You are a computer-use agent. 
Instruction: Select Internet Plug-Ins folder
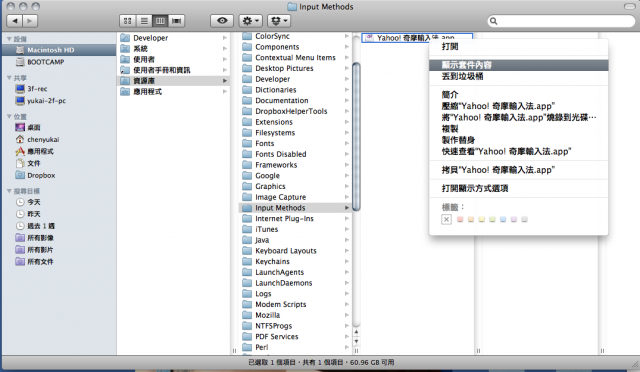tap(295, 218)
